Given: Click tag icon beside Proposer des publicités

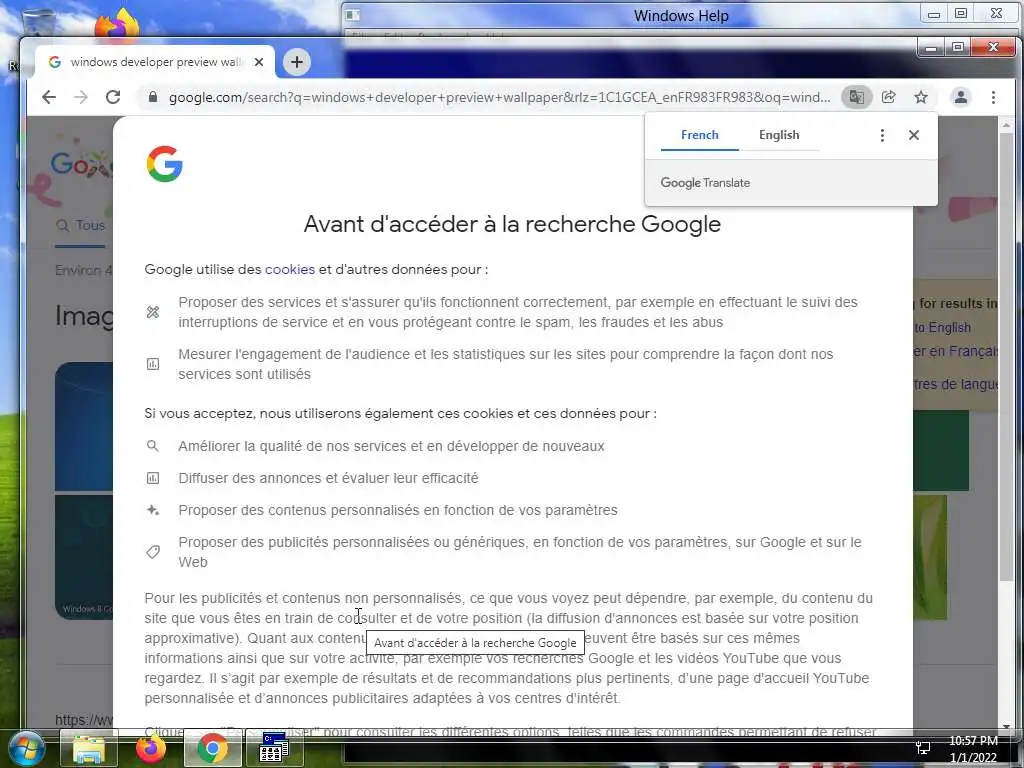Looking at the screenshot, I should pyautogui.click(x=153, y=552).
